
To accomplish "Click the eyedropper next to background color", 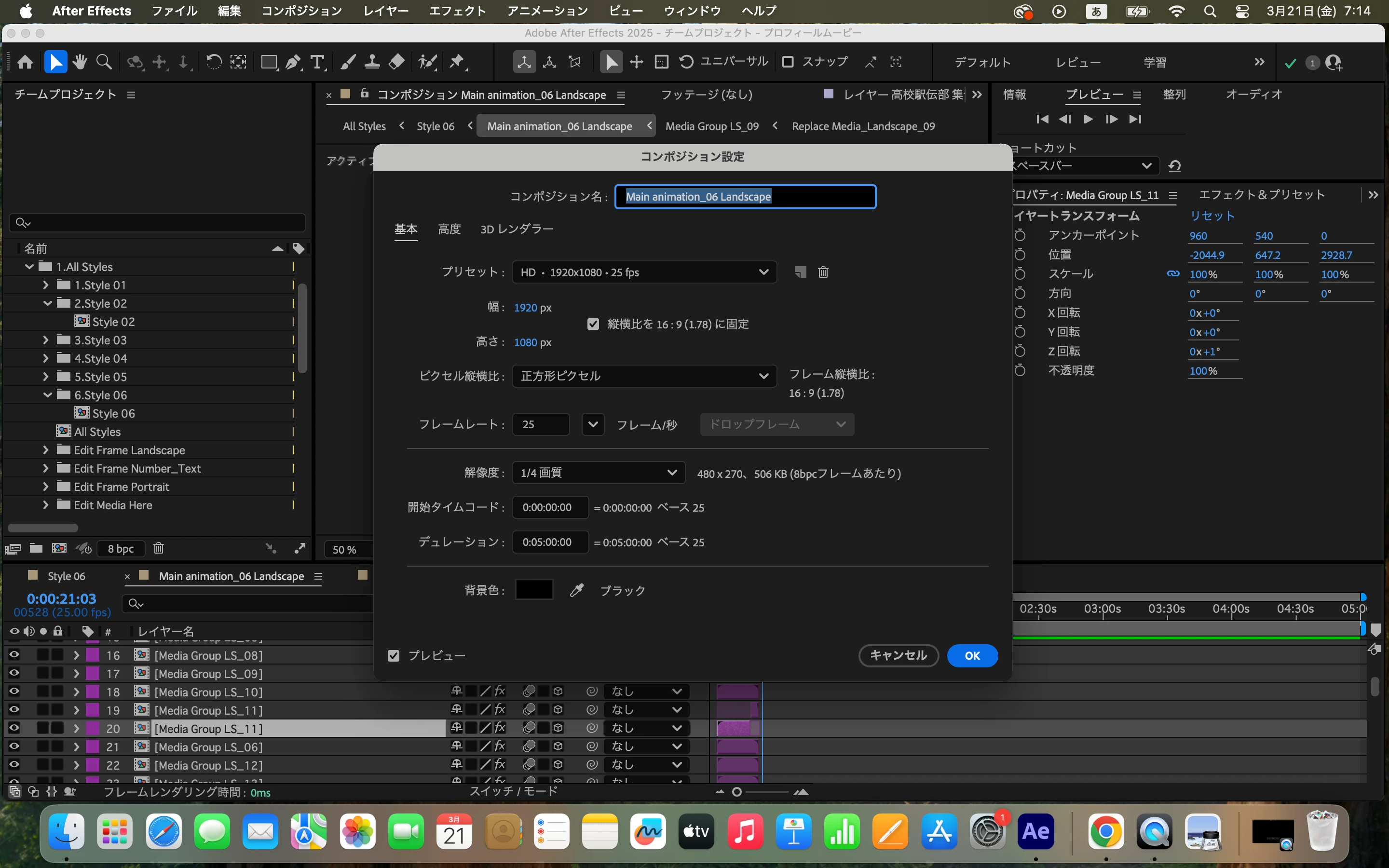I will point(576,590).
